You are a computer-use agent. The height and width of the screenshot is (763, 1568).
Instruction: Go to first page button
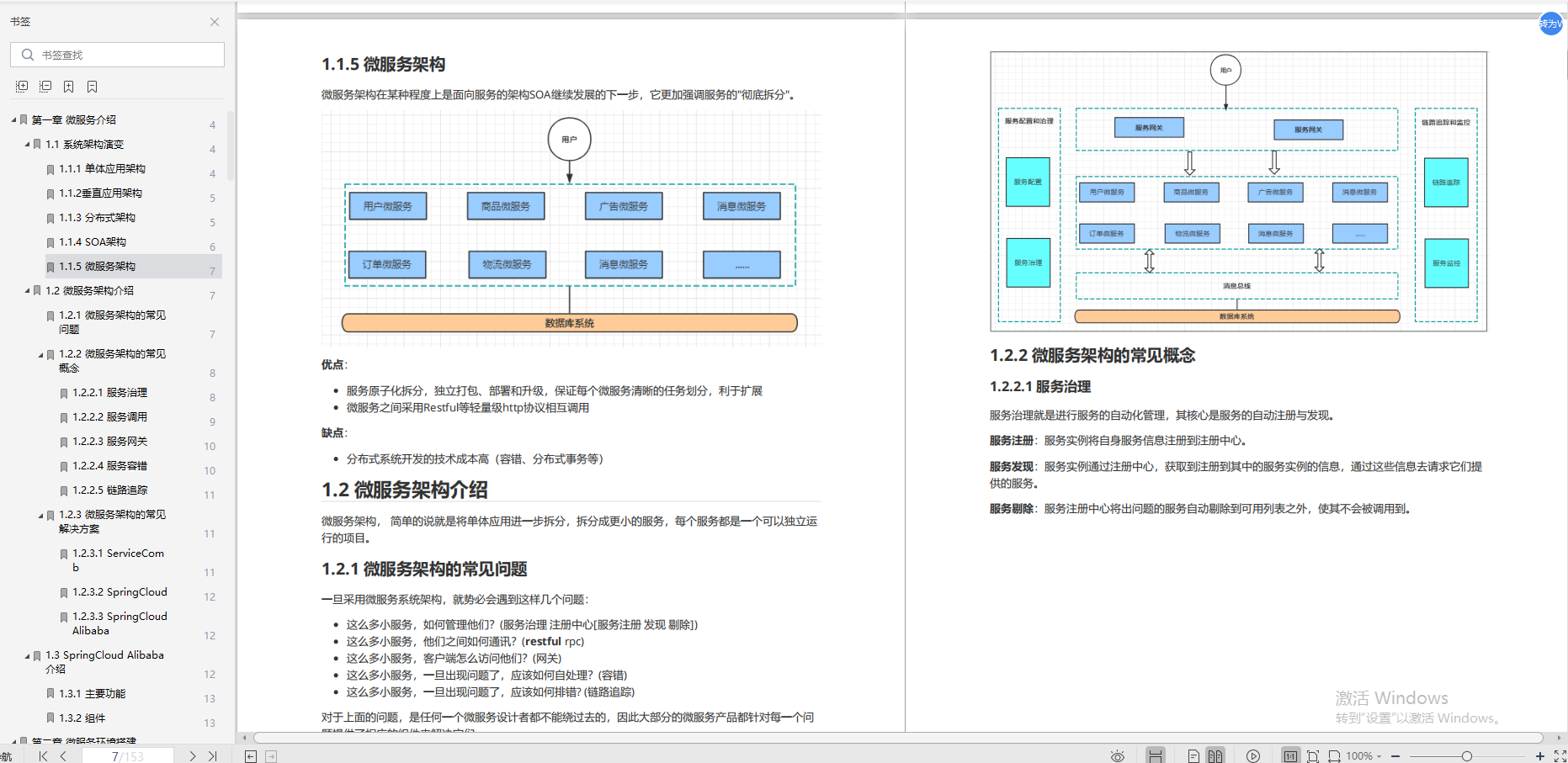[43, 756]
